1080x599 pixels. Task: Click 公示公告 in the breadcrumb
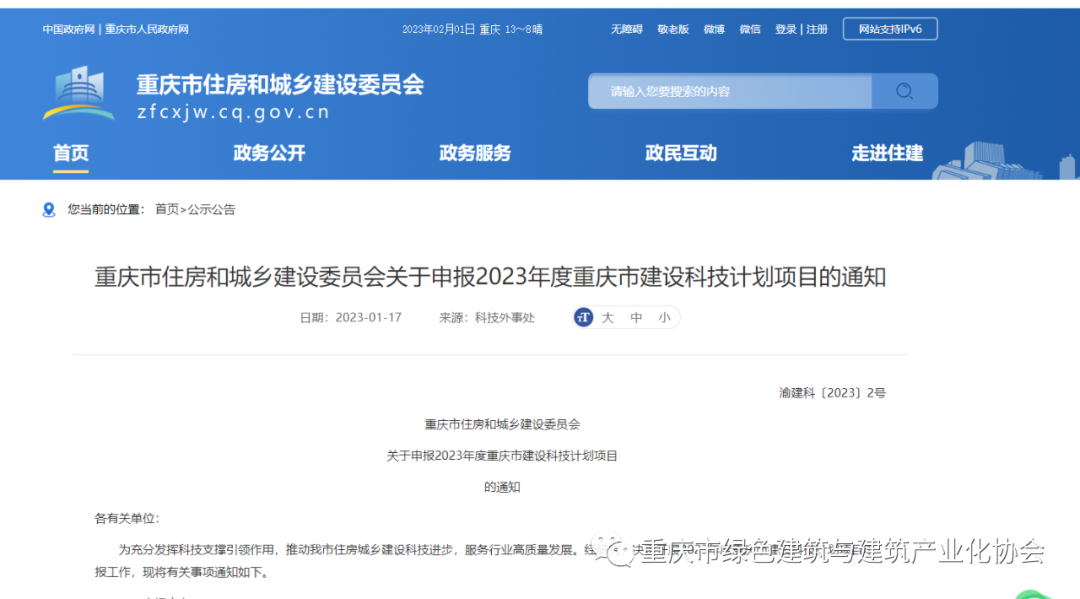tap(211, 210)
